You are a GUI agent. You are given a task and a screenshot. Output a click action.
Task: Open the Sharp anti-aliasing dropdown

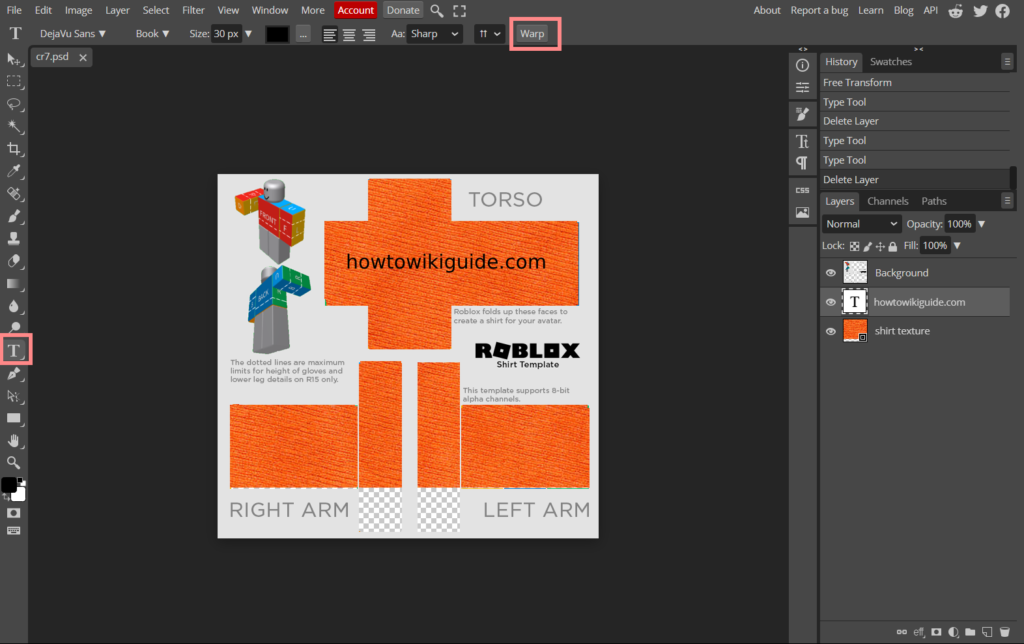coord(434,34)
